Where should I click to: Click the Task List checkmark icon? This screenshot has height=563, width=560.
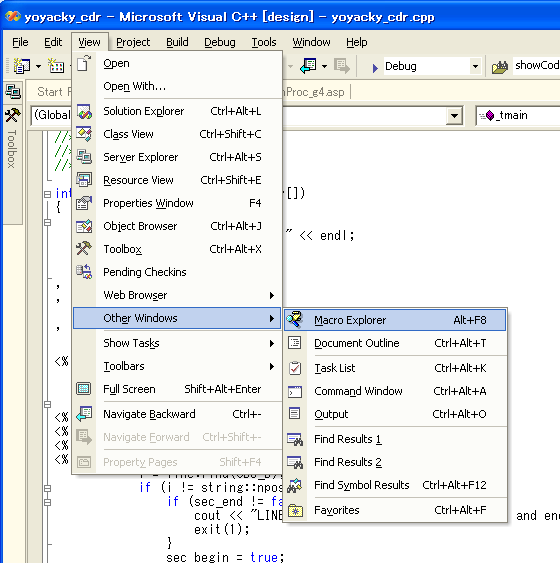click(295, 368)
